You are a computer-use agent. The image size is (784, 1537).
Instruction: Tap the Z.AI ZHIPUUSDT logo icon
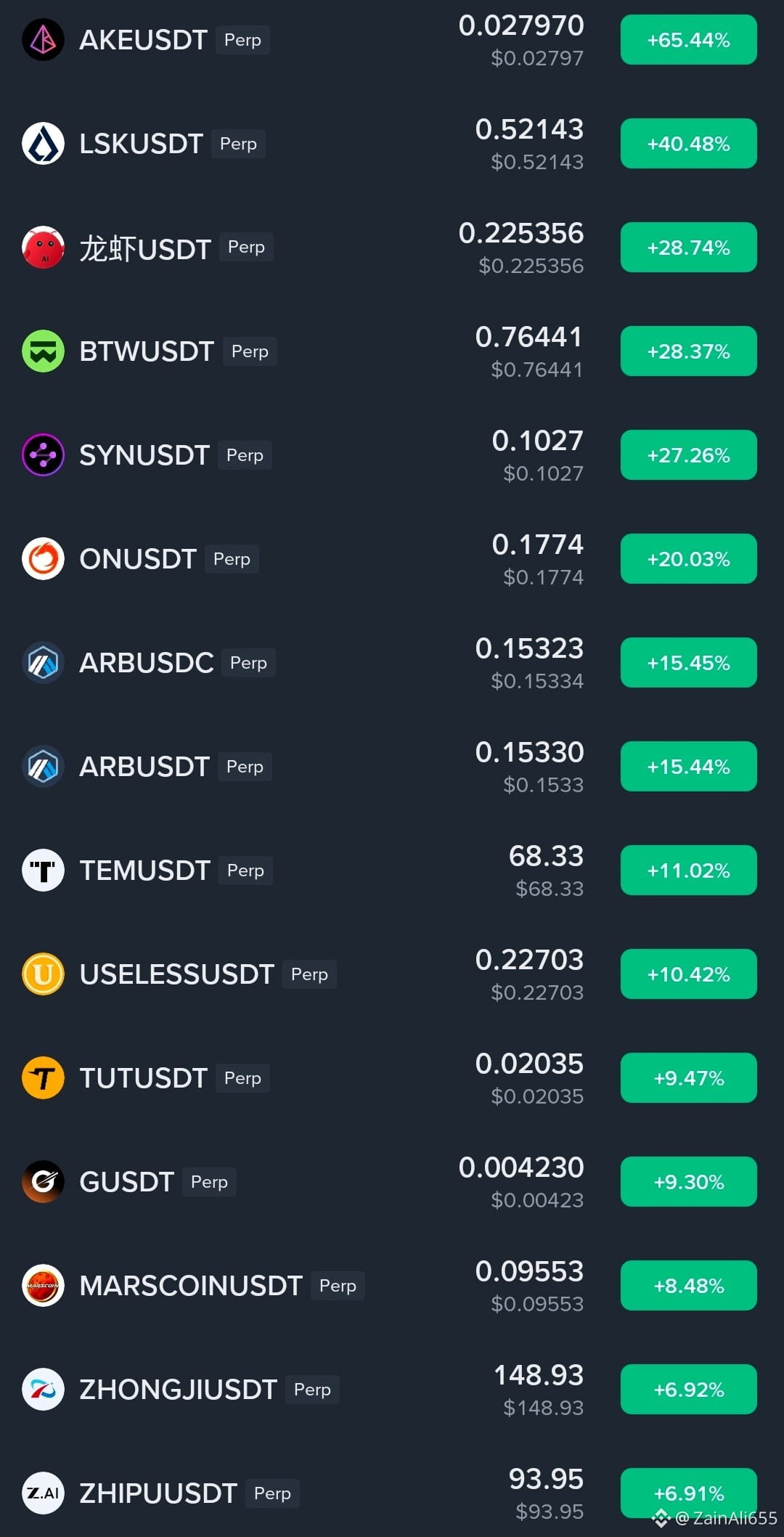pos(44,1493)
